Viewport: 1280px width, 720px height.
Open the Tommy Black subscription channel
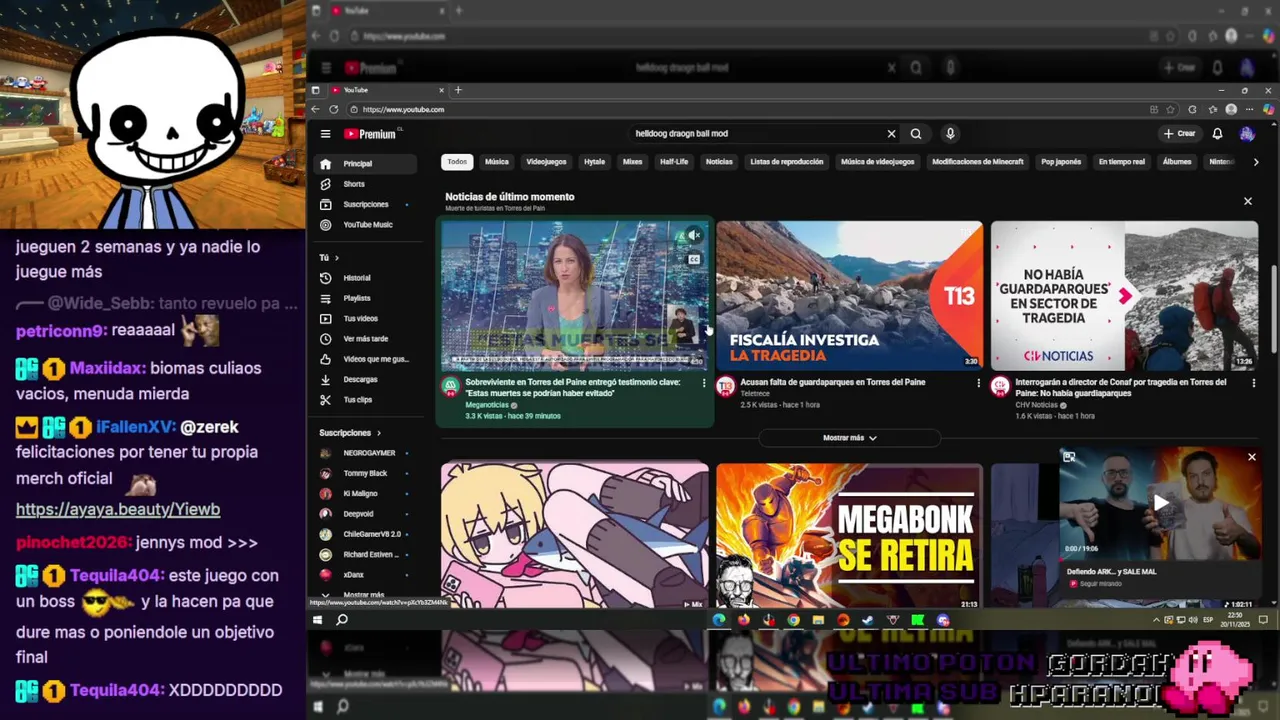click(364, 473)
